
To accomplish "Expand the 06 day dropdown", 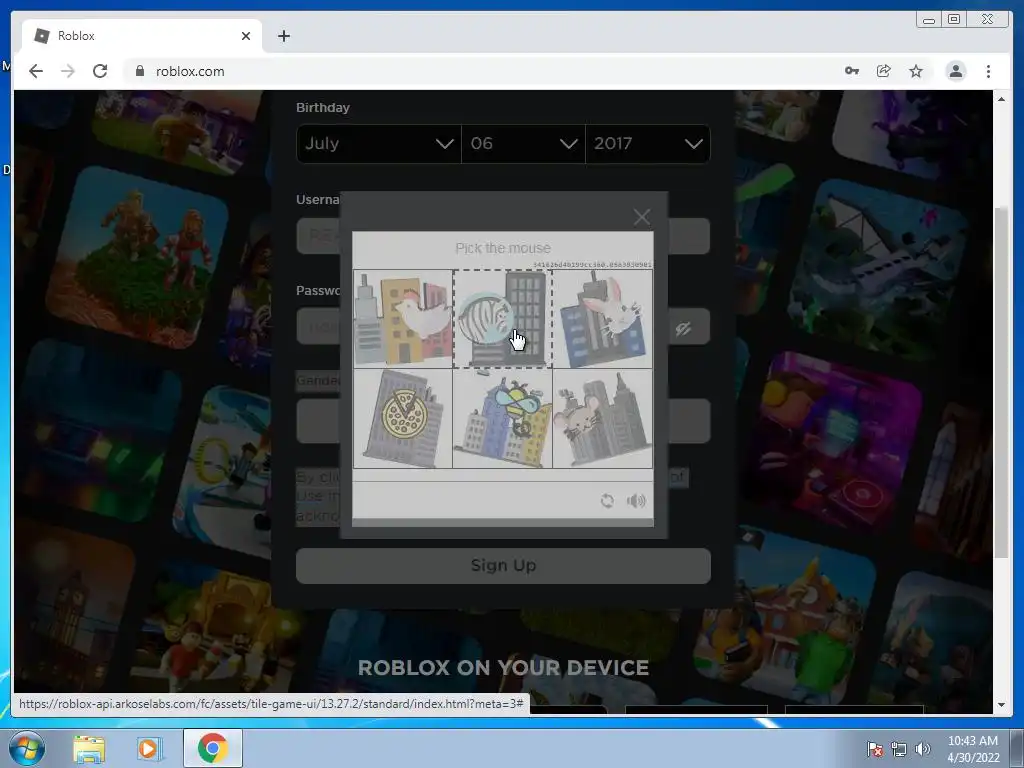I will (x=523, y=144).
